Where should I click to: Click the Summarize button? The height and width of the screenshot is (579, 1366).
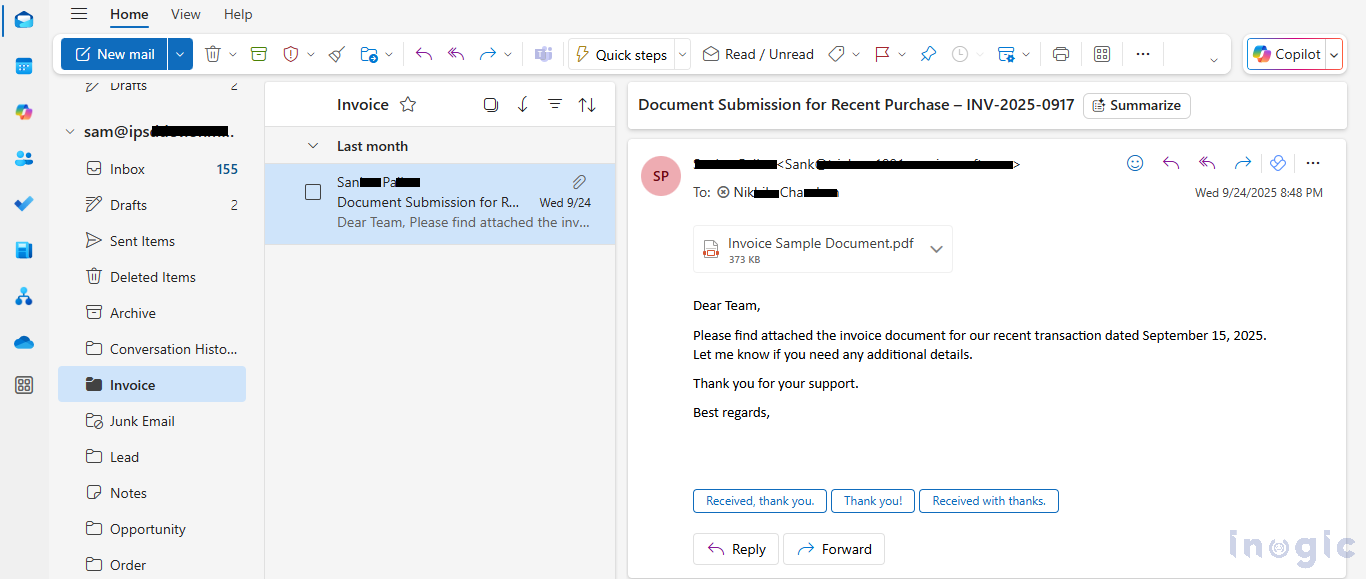tap(1136, 105)
